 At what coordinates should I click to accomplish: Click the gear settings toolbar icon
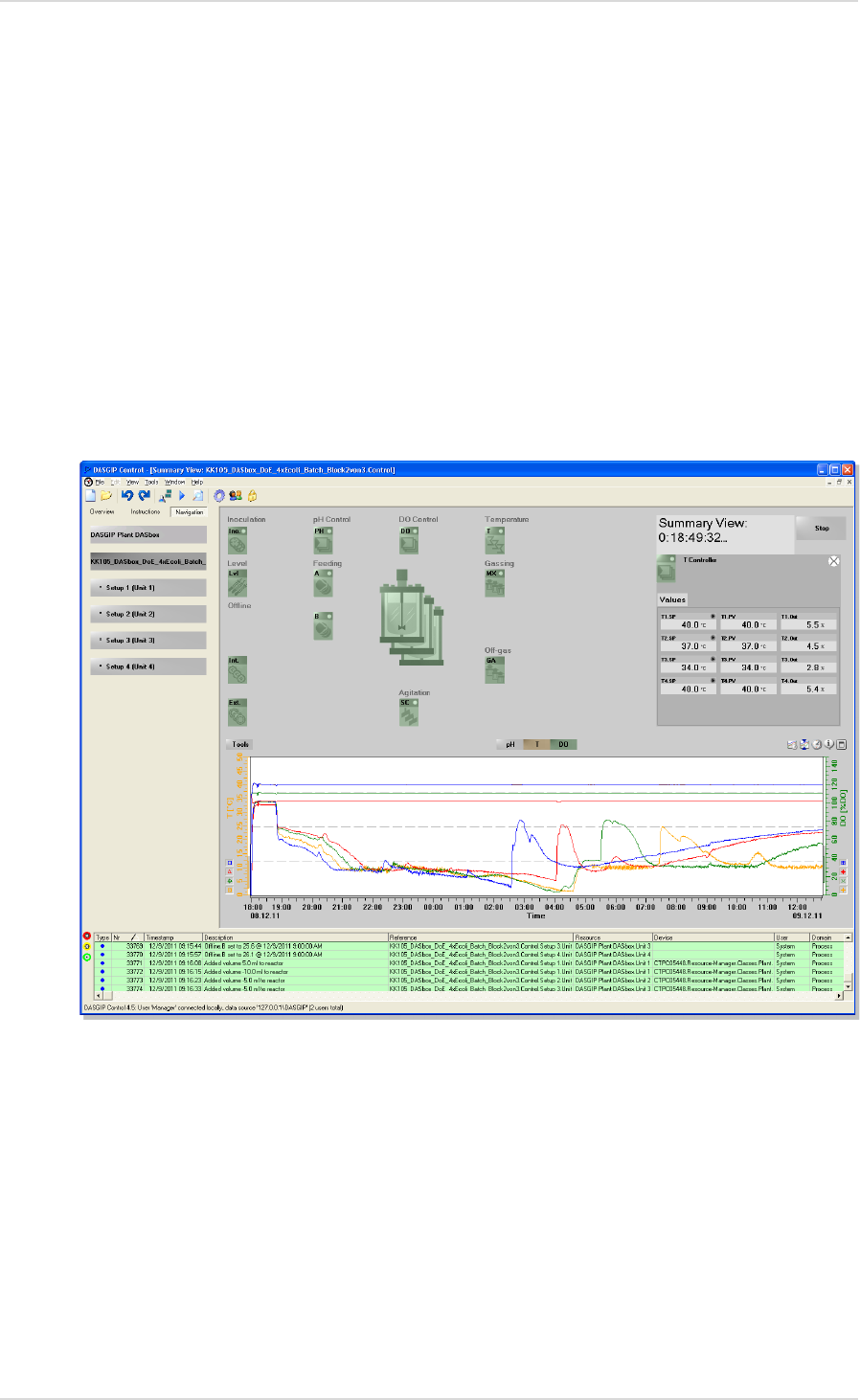[219, 496]
